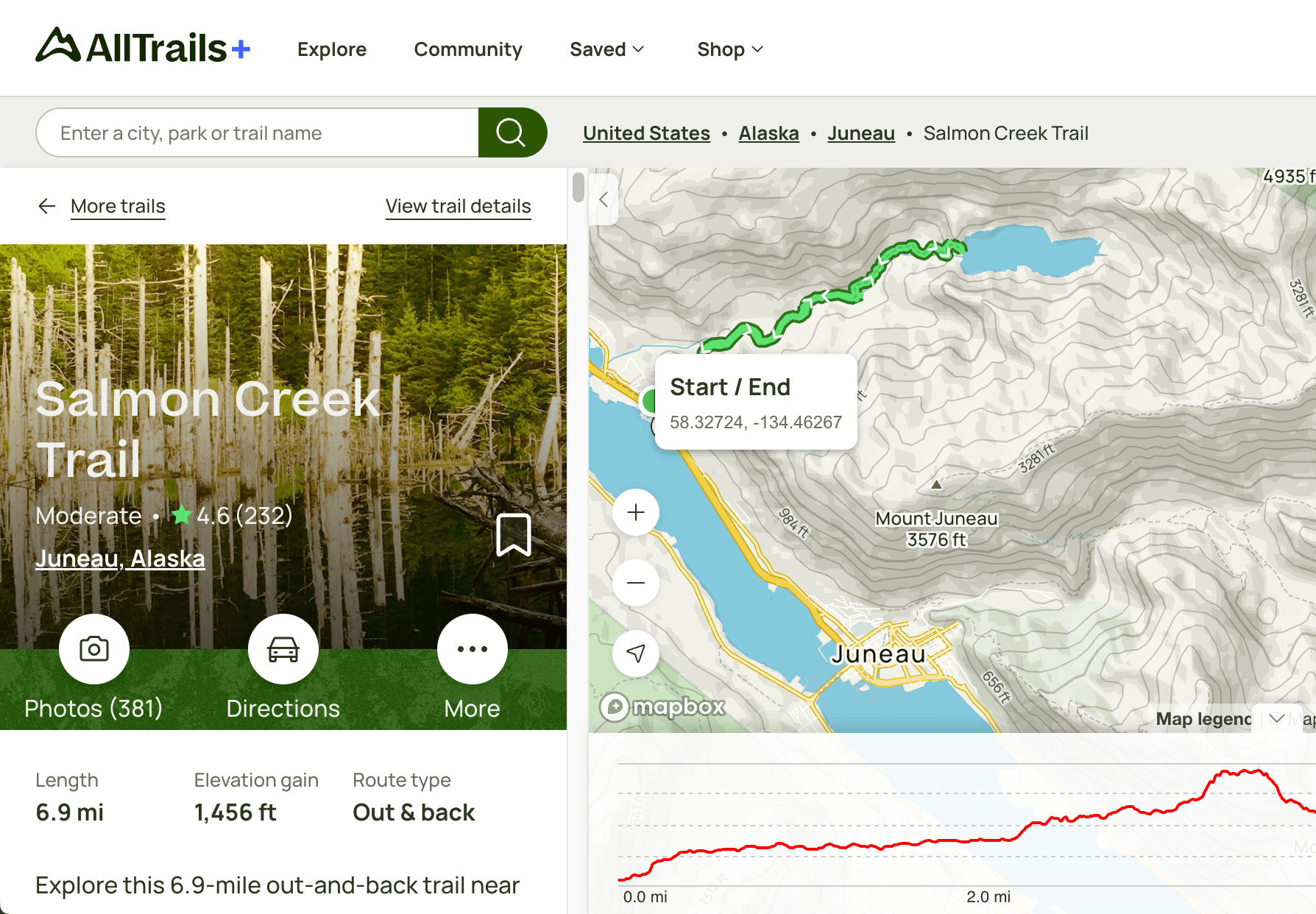Click the AllTrails logo
The image size is (1316, 914).
click(143, 47)
